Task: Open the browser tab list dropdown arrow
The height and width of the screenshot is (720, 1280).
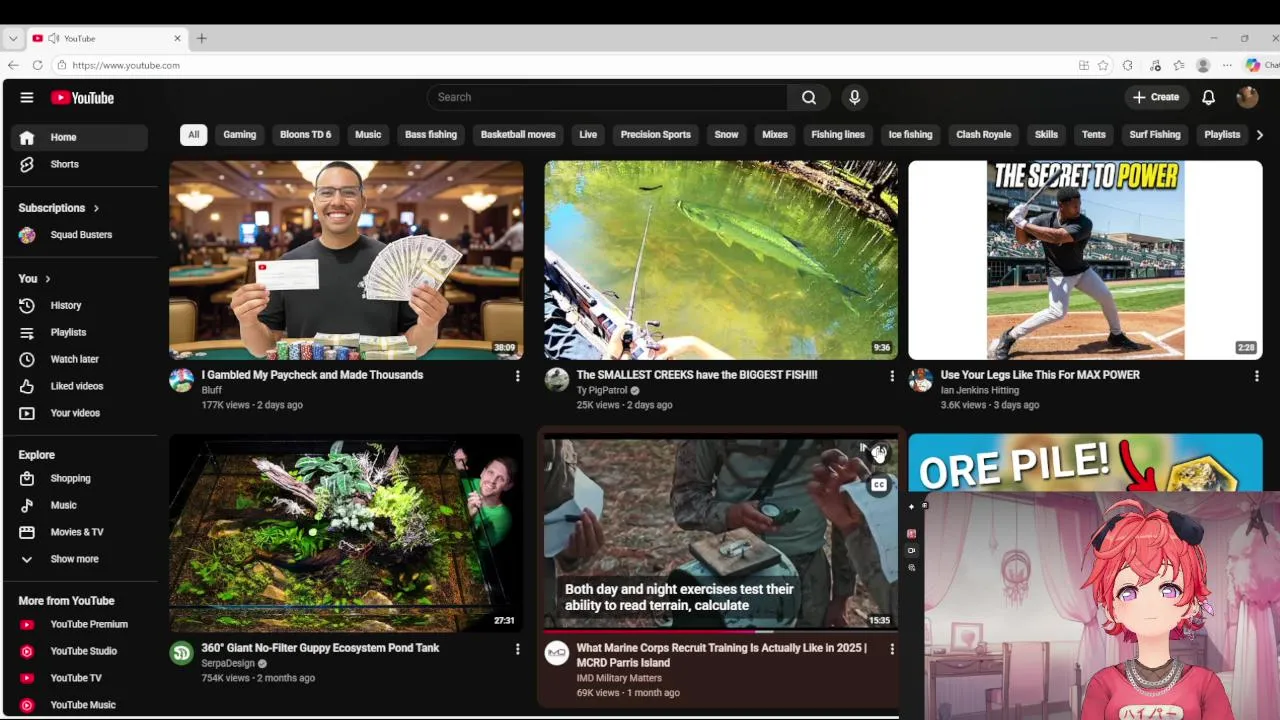Action: [13, 38]
